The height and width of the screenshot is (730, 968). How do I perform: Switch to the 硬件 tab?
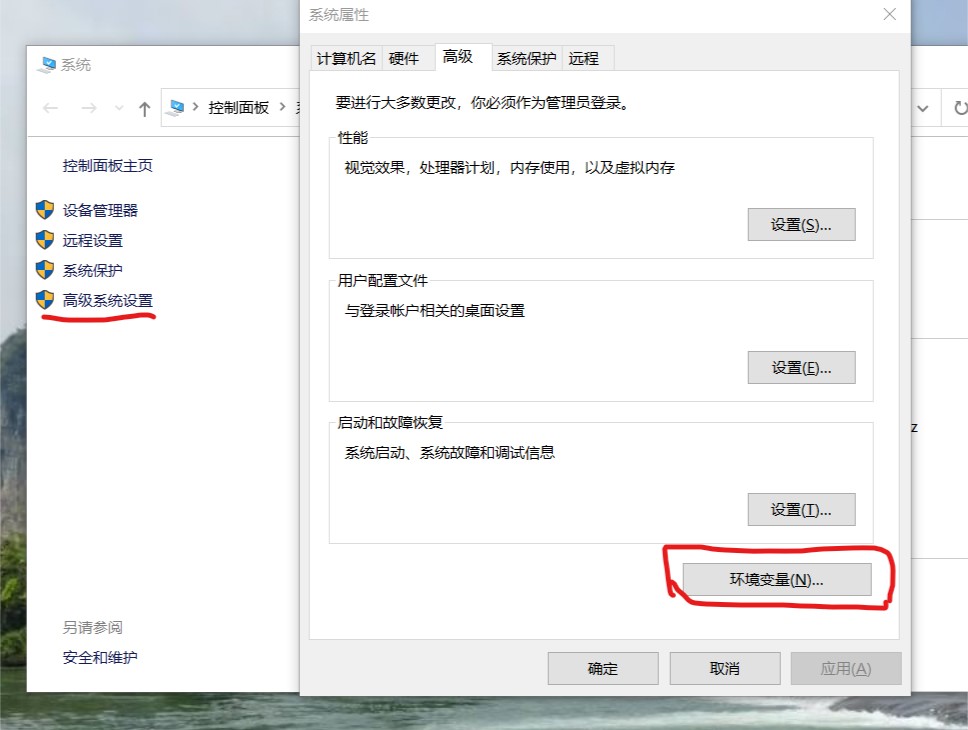(x=404, y=59)
